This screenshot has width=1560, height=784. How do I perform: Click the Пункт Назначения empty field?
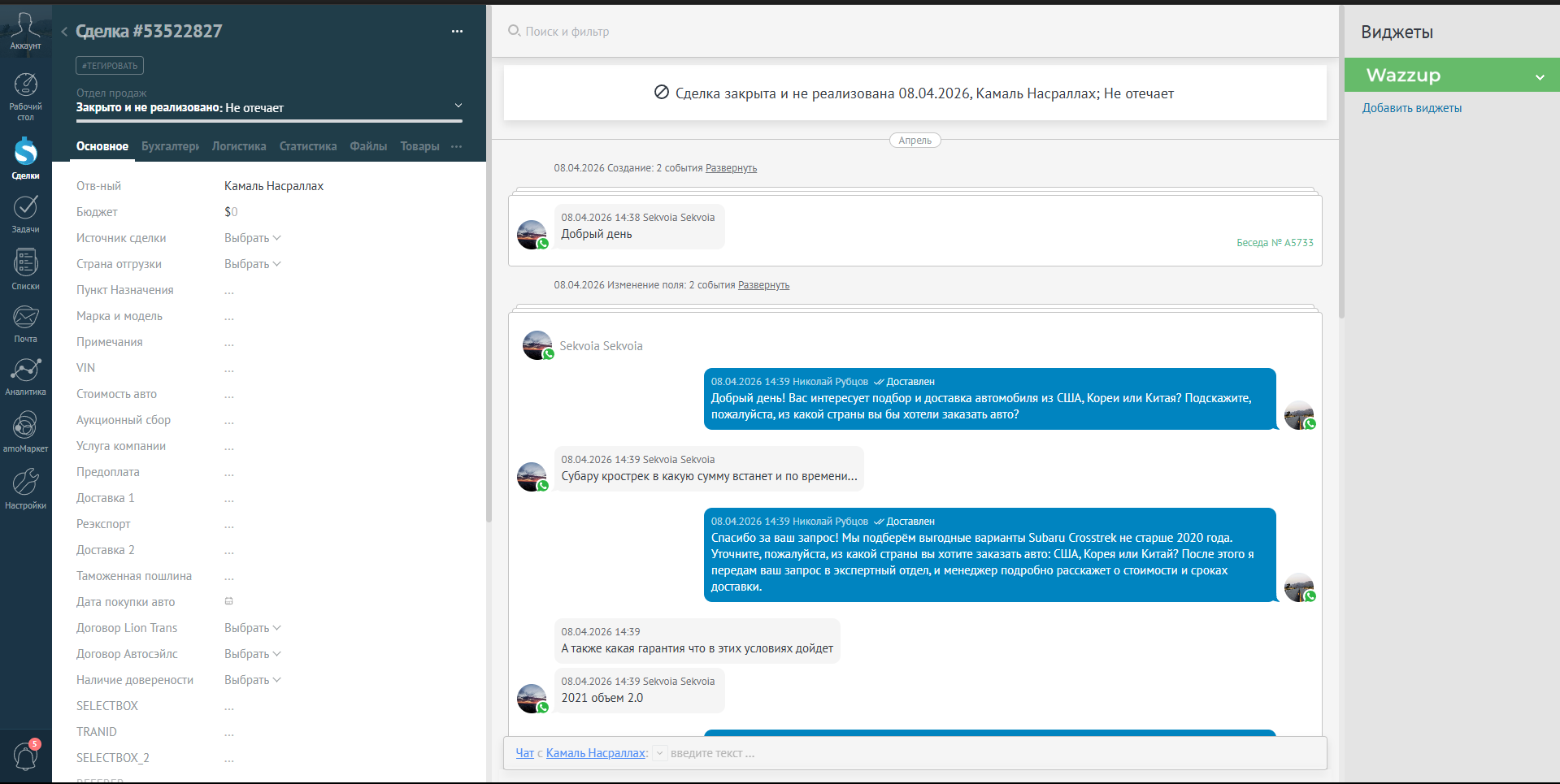pyautogui.click(x=229, y=290)
